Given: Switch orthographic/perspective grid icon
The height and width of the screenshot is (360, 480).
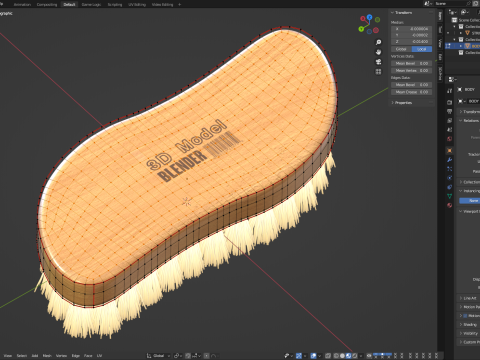Looking at the screenshot, I should click(x=378, y=71).
